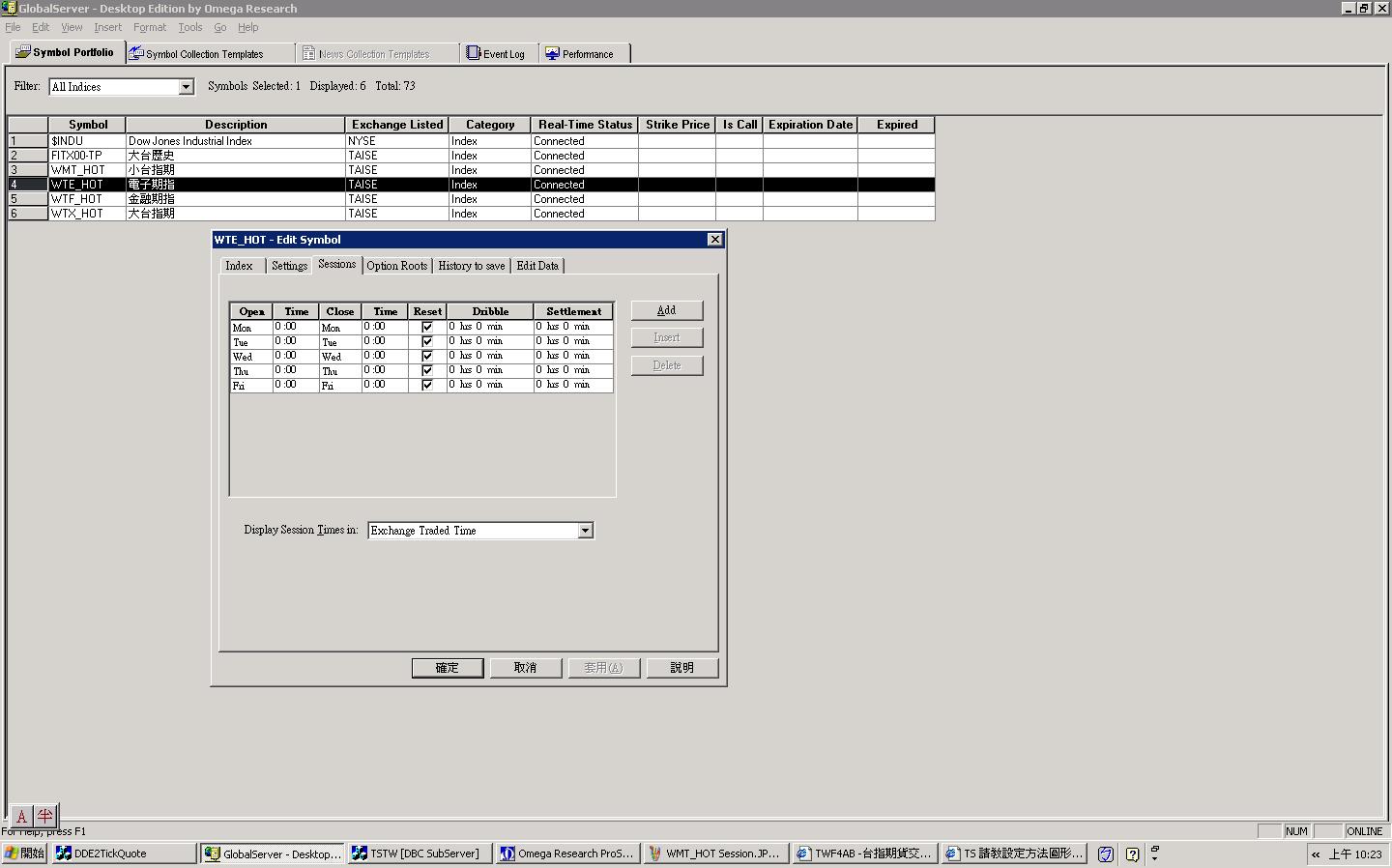Click the IME A mode indicator
The width and height of the screenshot is (1392, 868).
21,817
